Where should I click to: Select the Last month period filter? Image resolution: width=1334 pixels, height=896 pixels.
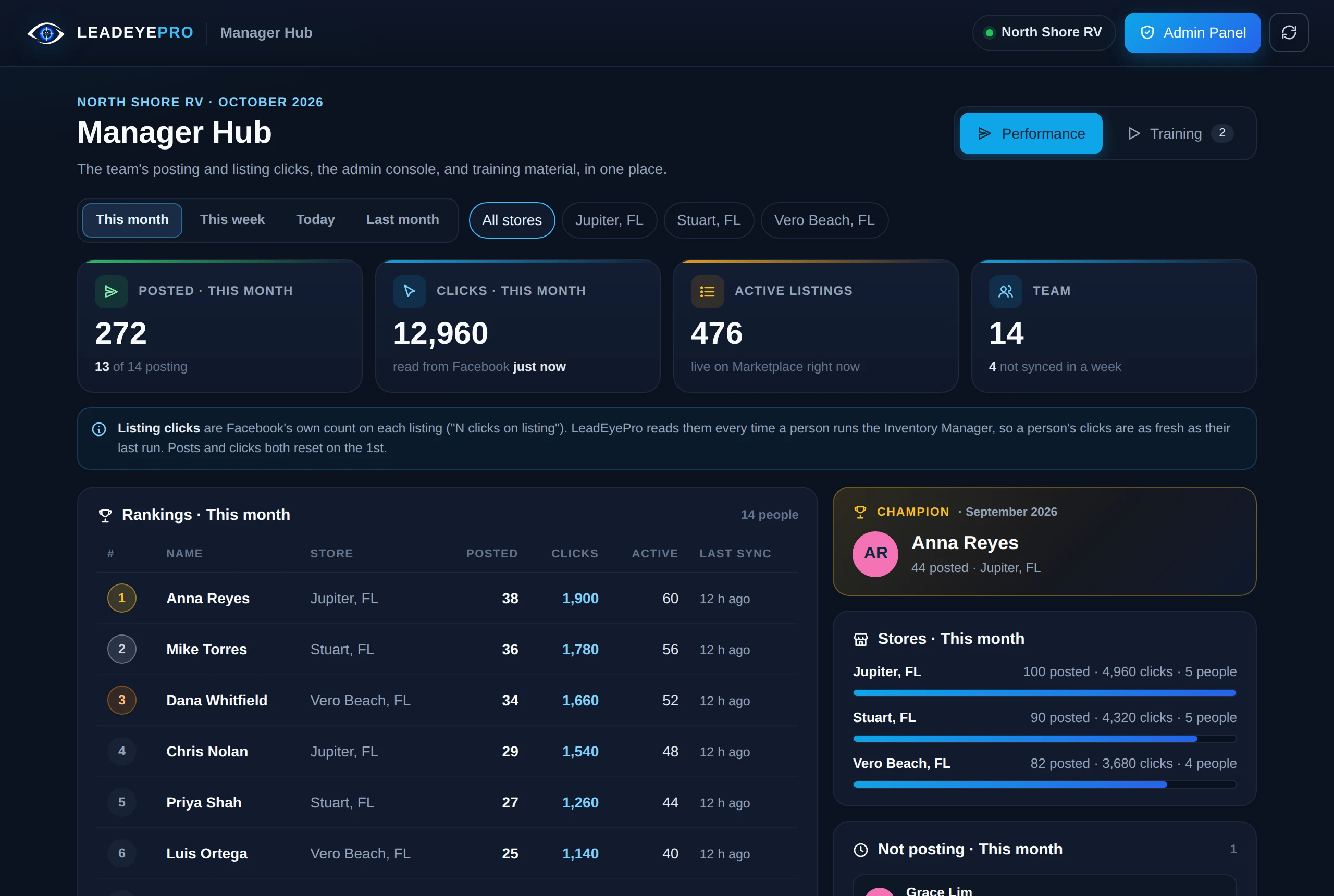point(402,220)
